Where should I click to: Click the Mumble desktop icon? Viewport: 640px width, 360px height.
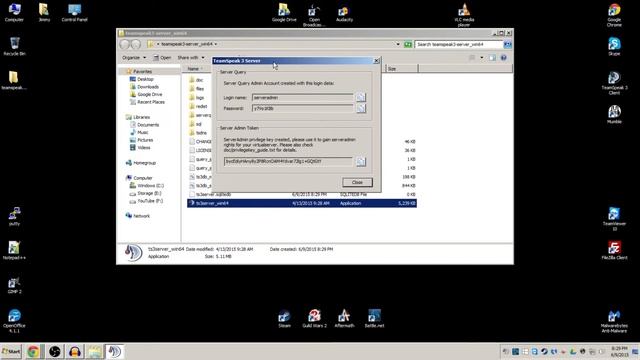click(x=614, y=114)
